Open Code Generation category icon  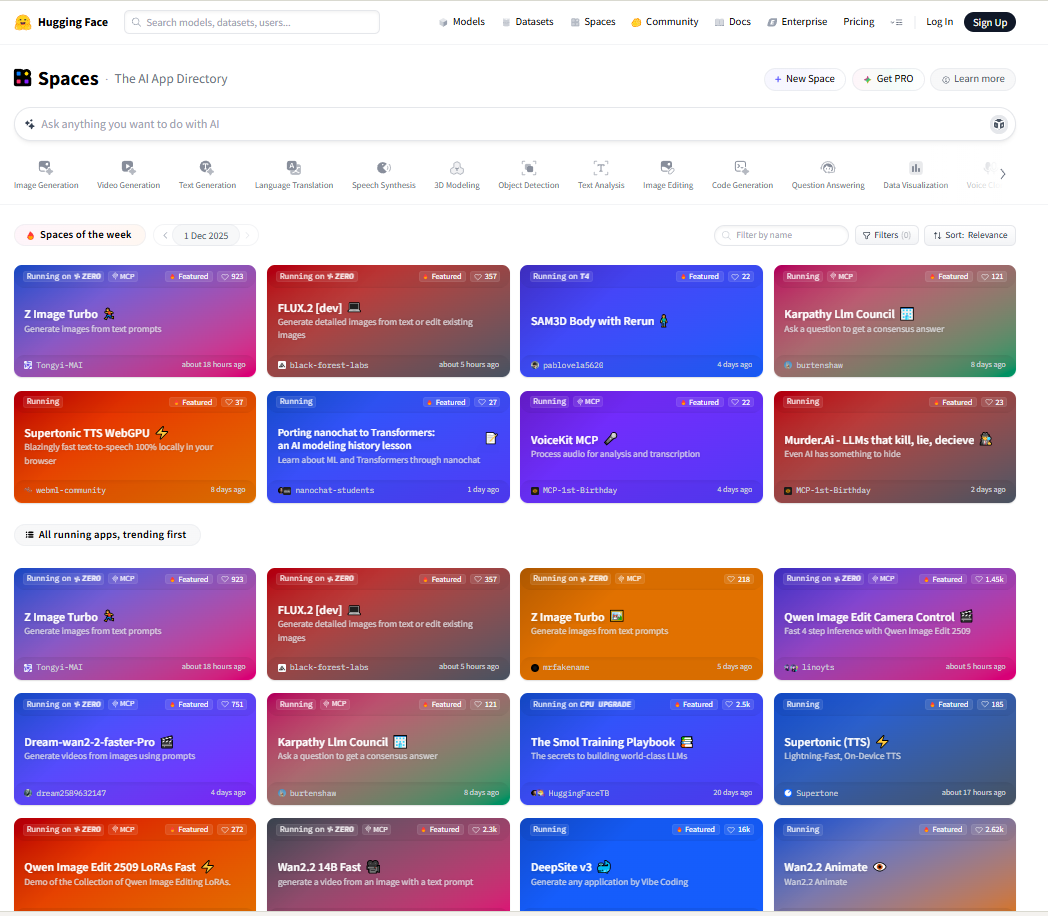(742, 168)
